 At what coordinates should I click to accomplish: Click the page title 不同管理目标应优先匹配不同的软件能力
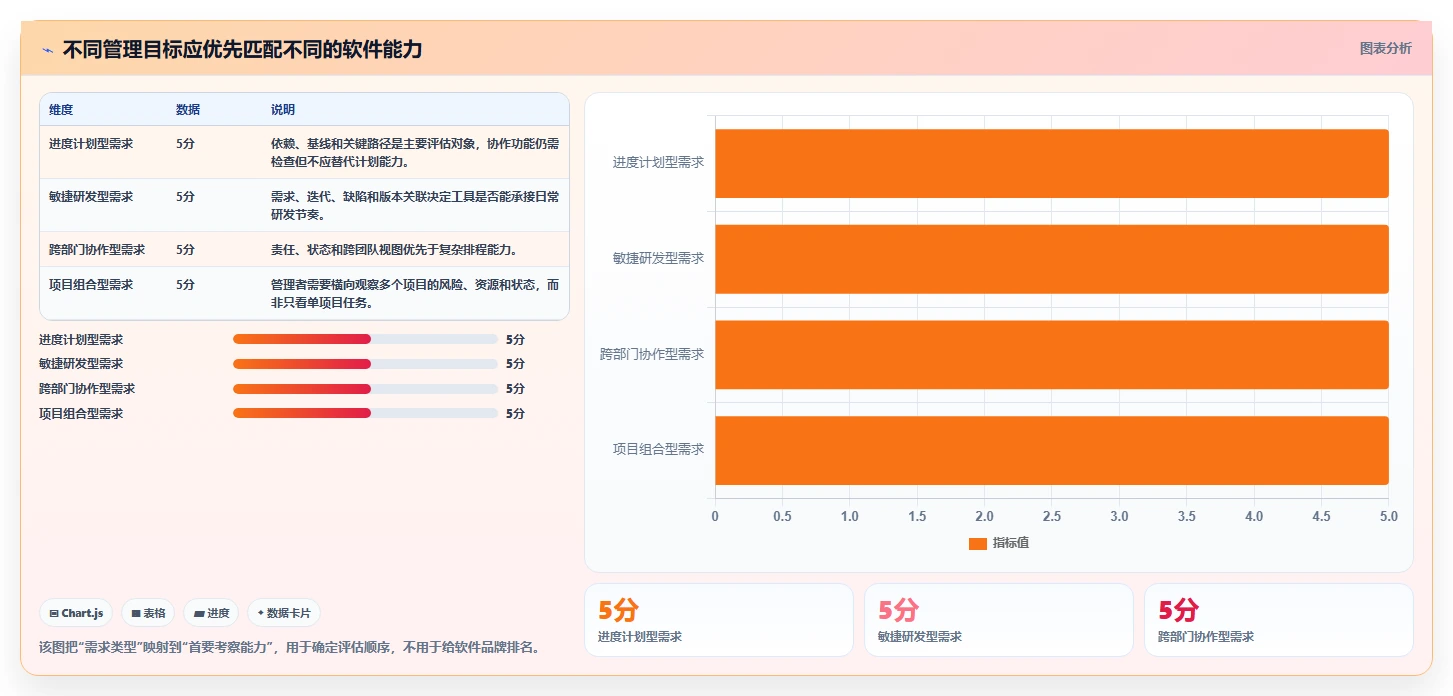[243, 50]
